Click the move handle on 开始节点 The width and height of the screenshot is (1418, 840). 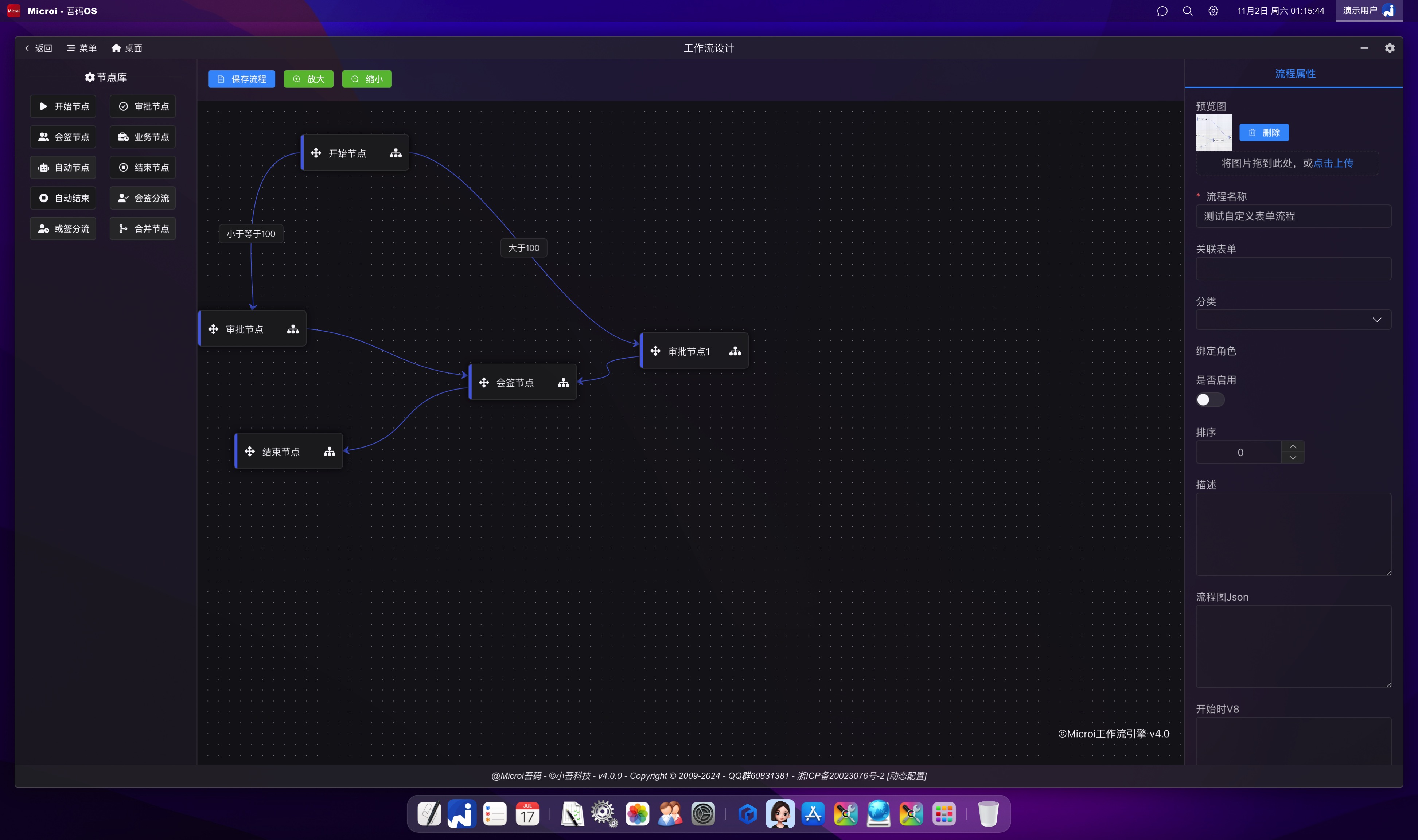316,153
